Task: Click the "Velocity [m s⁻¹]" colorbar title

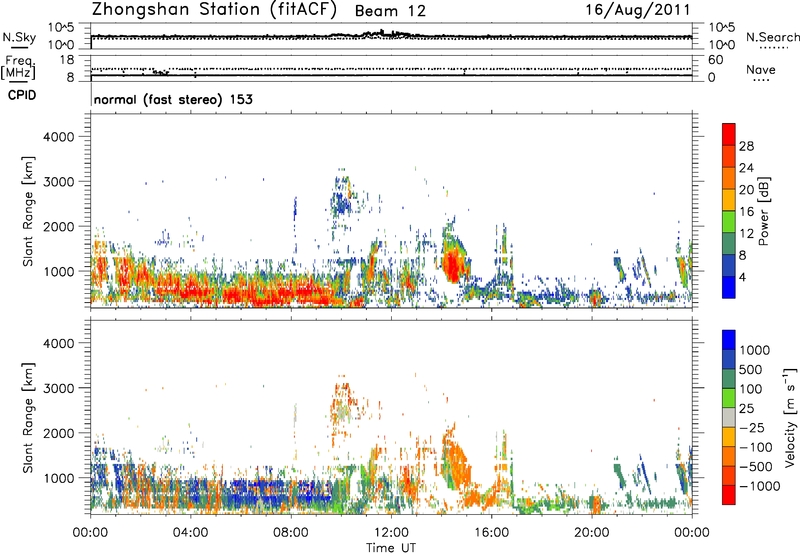Action: (x=790, y=417)
